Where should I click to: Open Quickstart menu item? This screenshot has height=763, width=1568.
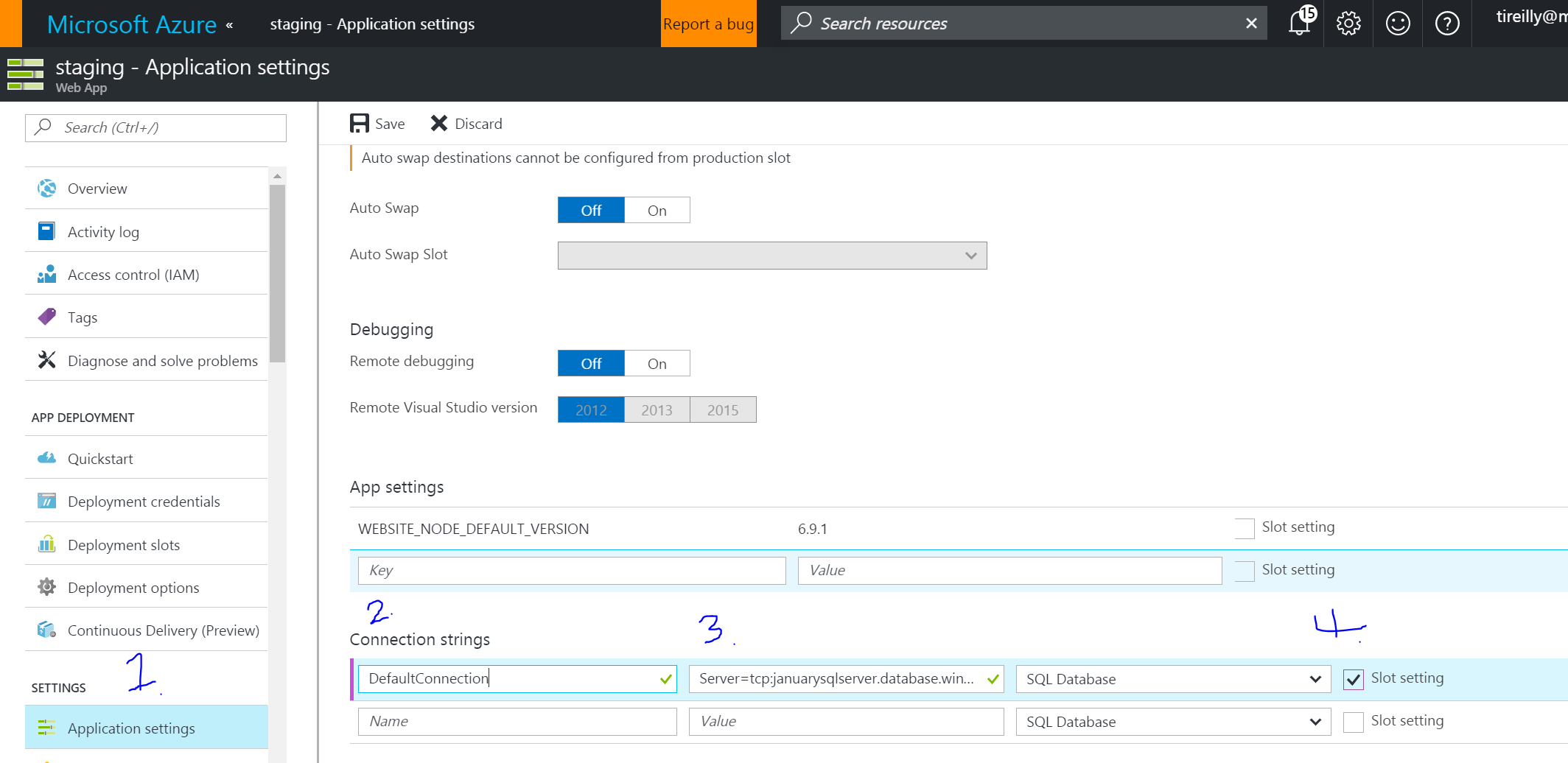[147, 458]
